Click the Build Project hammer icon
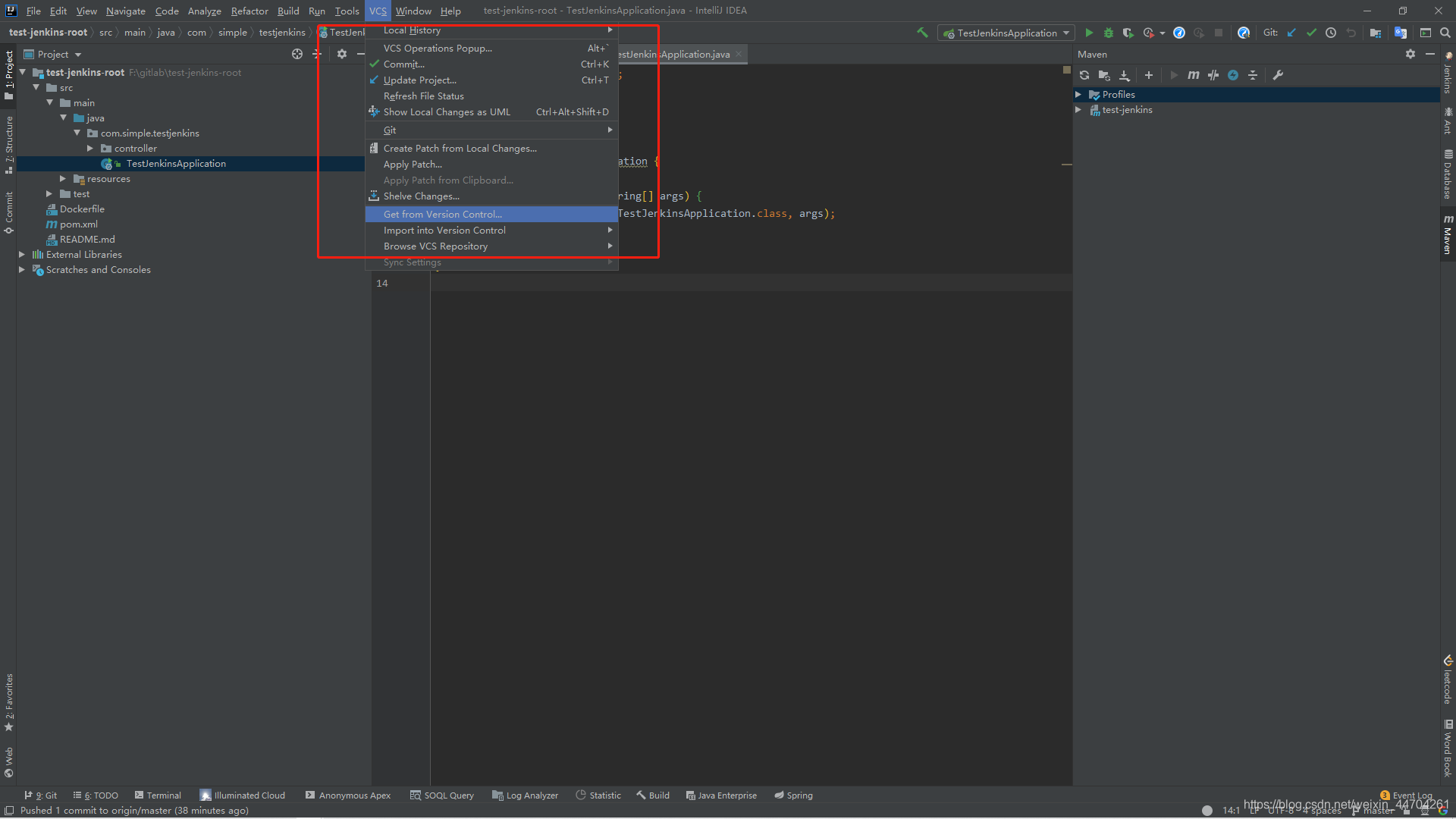Viewport: 1456px width, 819px height. 922,33
